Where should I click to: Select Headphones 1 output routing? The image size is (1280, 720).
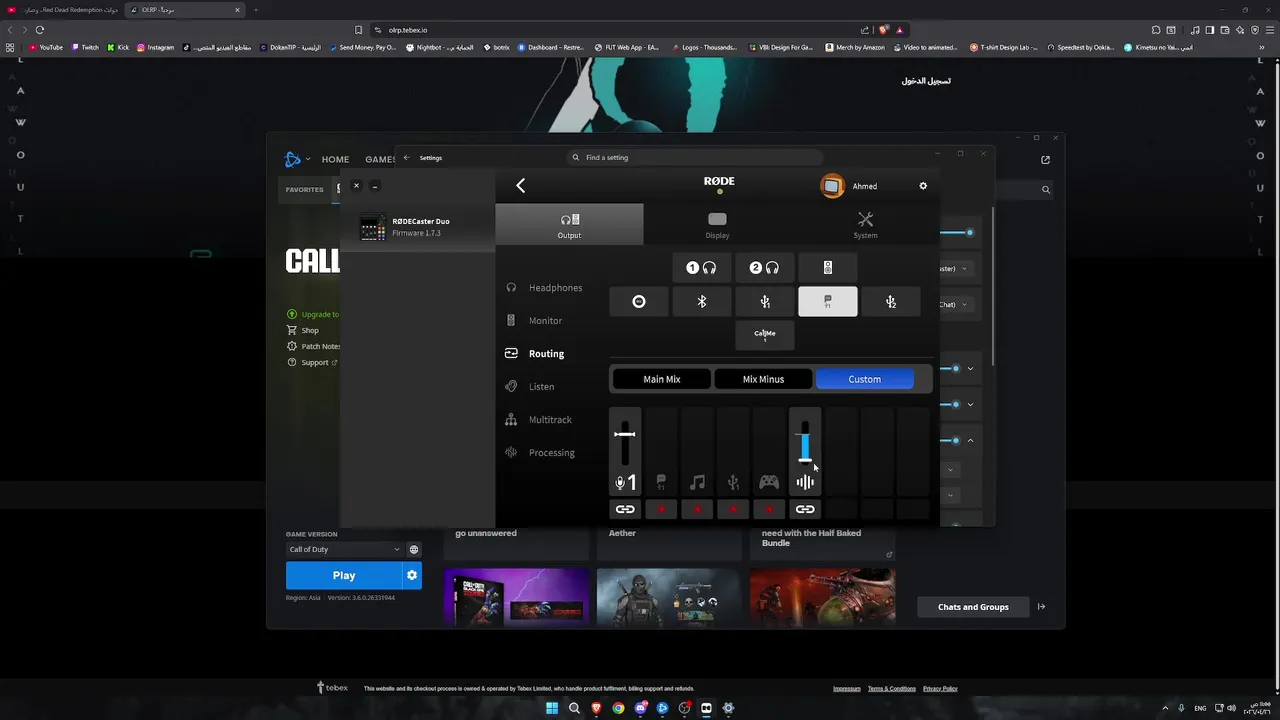coord(702,268)
